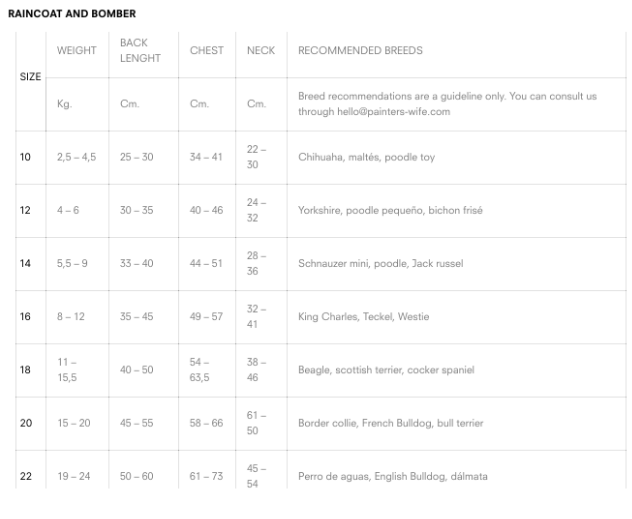Click the WEIGHT column header
Screen dimensions: 632x519
click(x=77, y=50)
